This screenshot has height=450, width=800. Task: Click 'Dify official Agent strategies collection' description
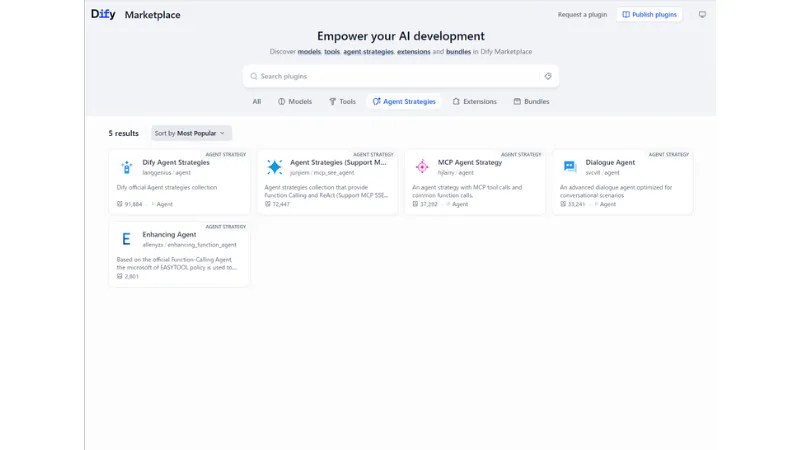tap(167, 187)
